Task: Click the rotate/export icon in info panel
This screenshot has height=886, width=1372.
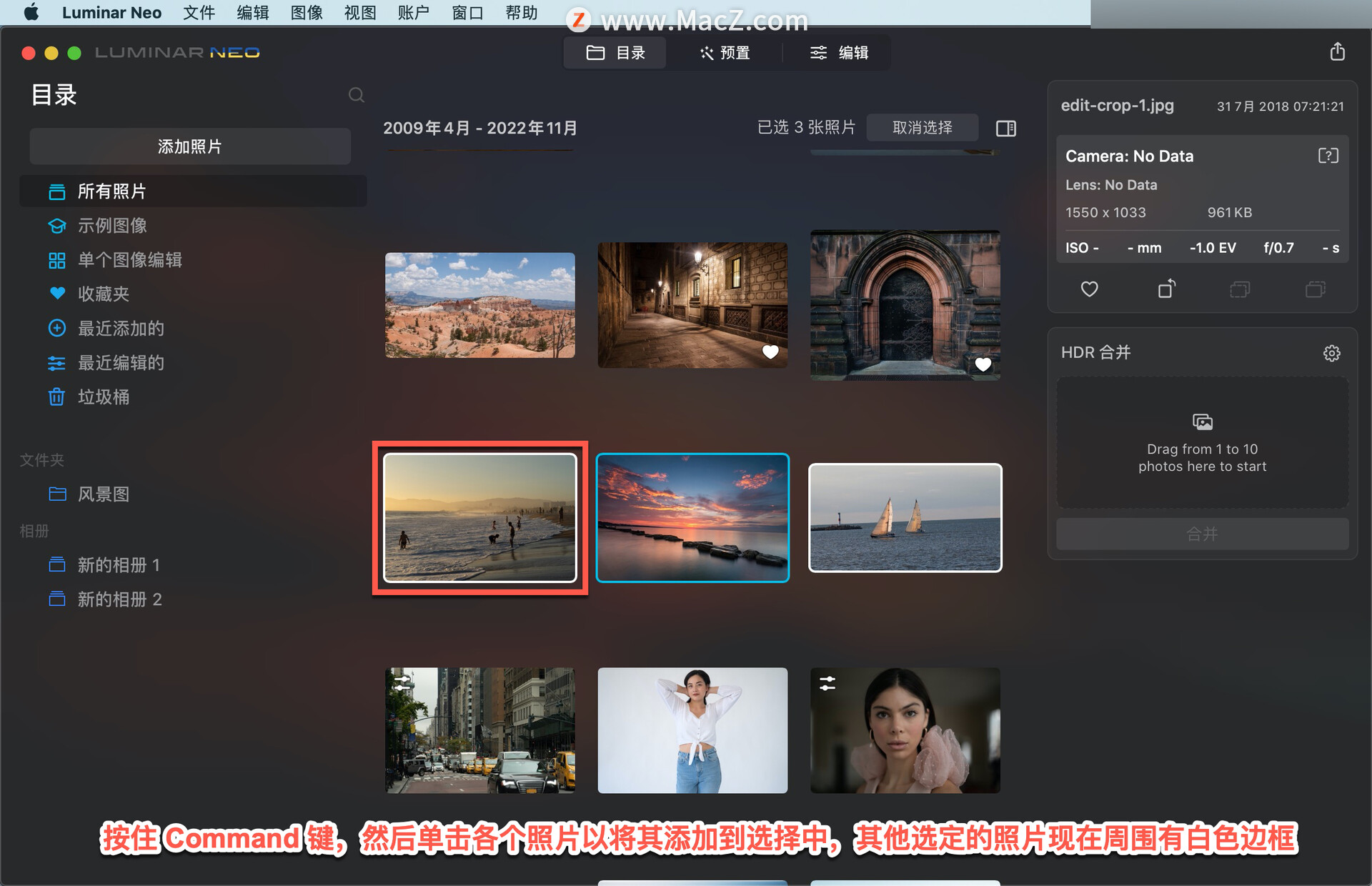Action: 1166,289
